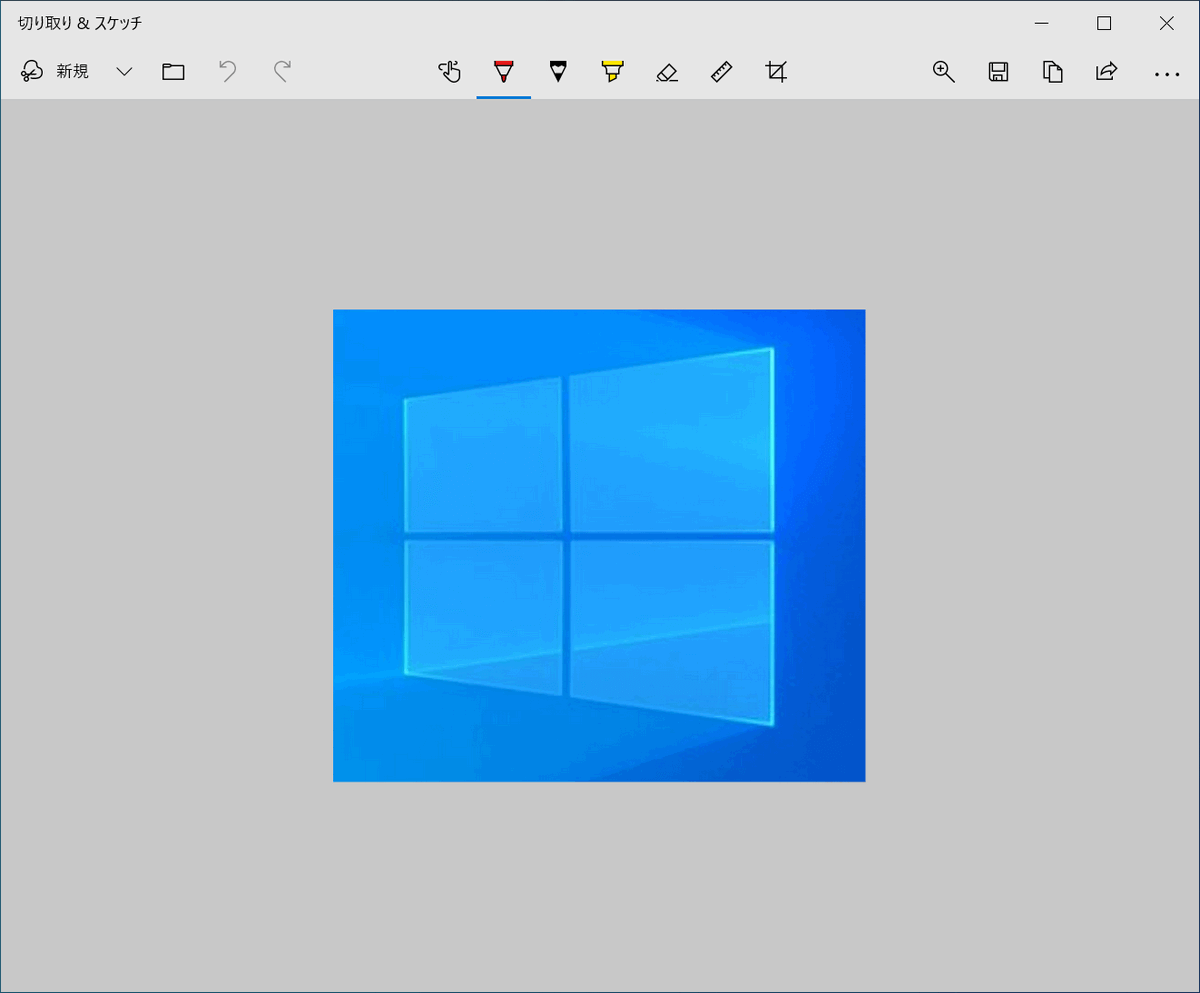Maximize the 切り取り & スケッチ window
This screenshot has height=993, width=1200.
(1104, 23)
